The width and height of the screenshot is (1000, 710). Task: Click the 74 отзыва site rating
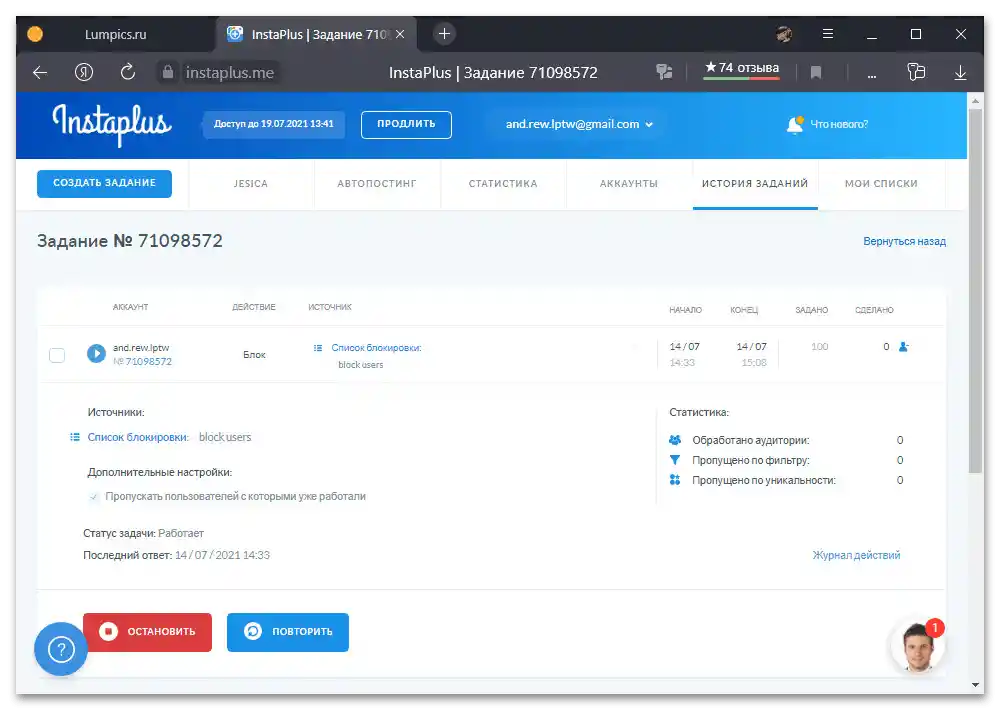(x=742, y=68)
